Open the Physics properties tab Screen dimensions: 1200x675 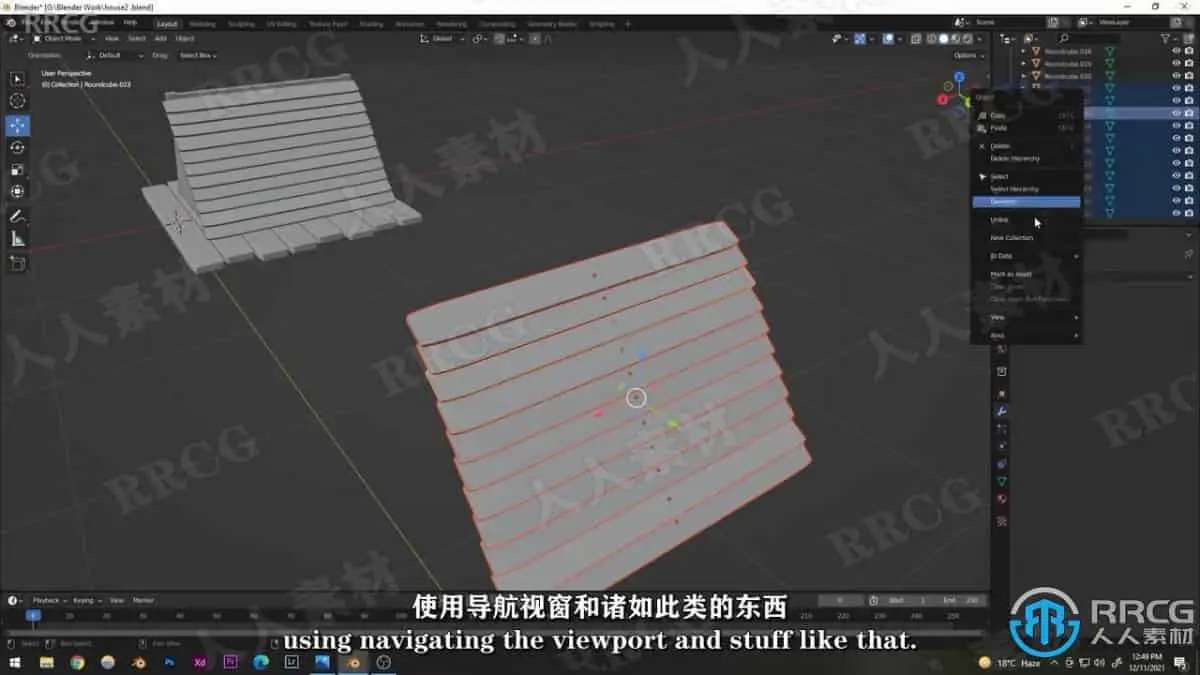click(x=1001, y=446)
